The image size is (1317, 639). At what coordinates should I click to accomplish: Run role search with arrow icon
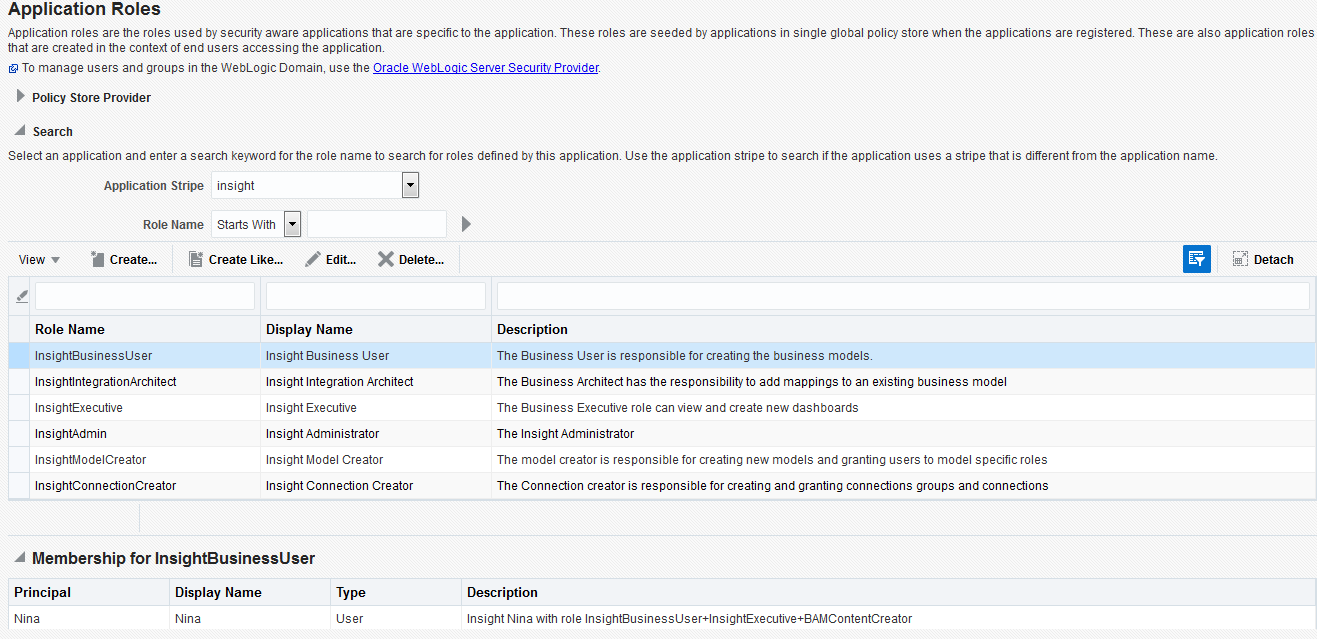466,224
